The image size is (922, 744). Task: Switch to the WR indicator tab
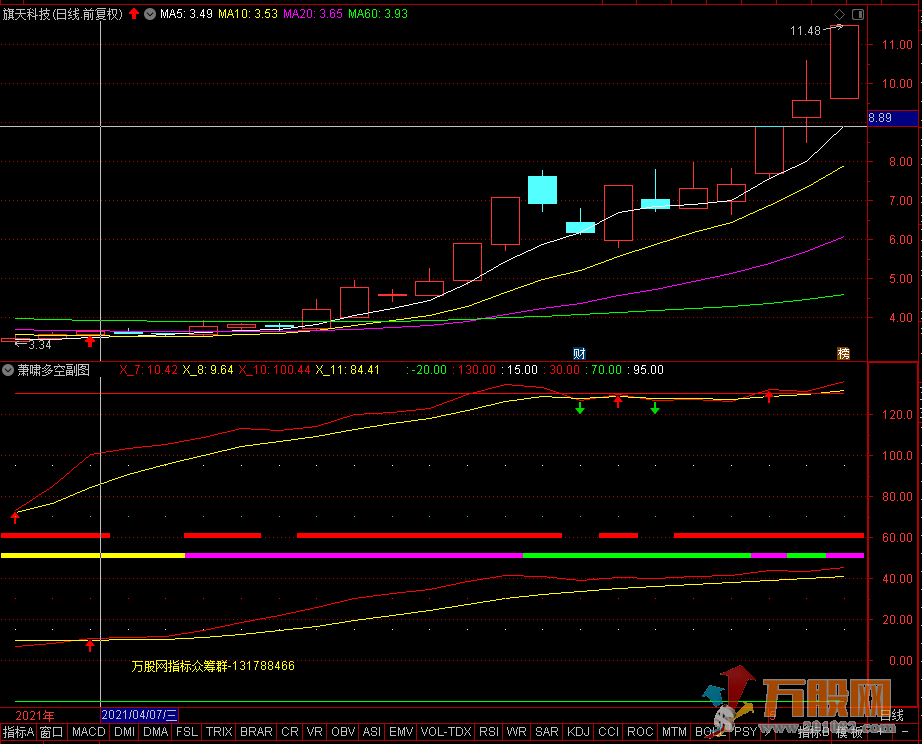[x=516, y=732]
